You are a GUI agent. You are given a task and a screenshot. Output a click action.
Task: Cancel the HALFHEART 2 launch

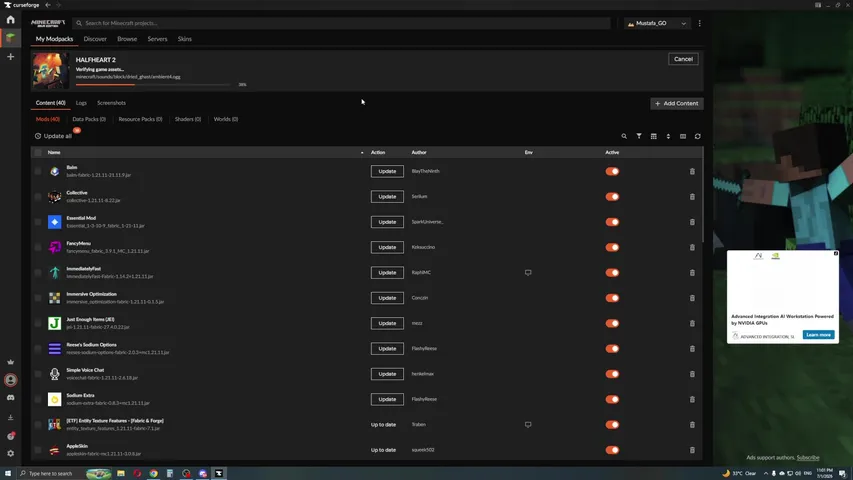coord(683,59)
